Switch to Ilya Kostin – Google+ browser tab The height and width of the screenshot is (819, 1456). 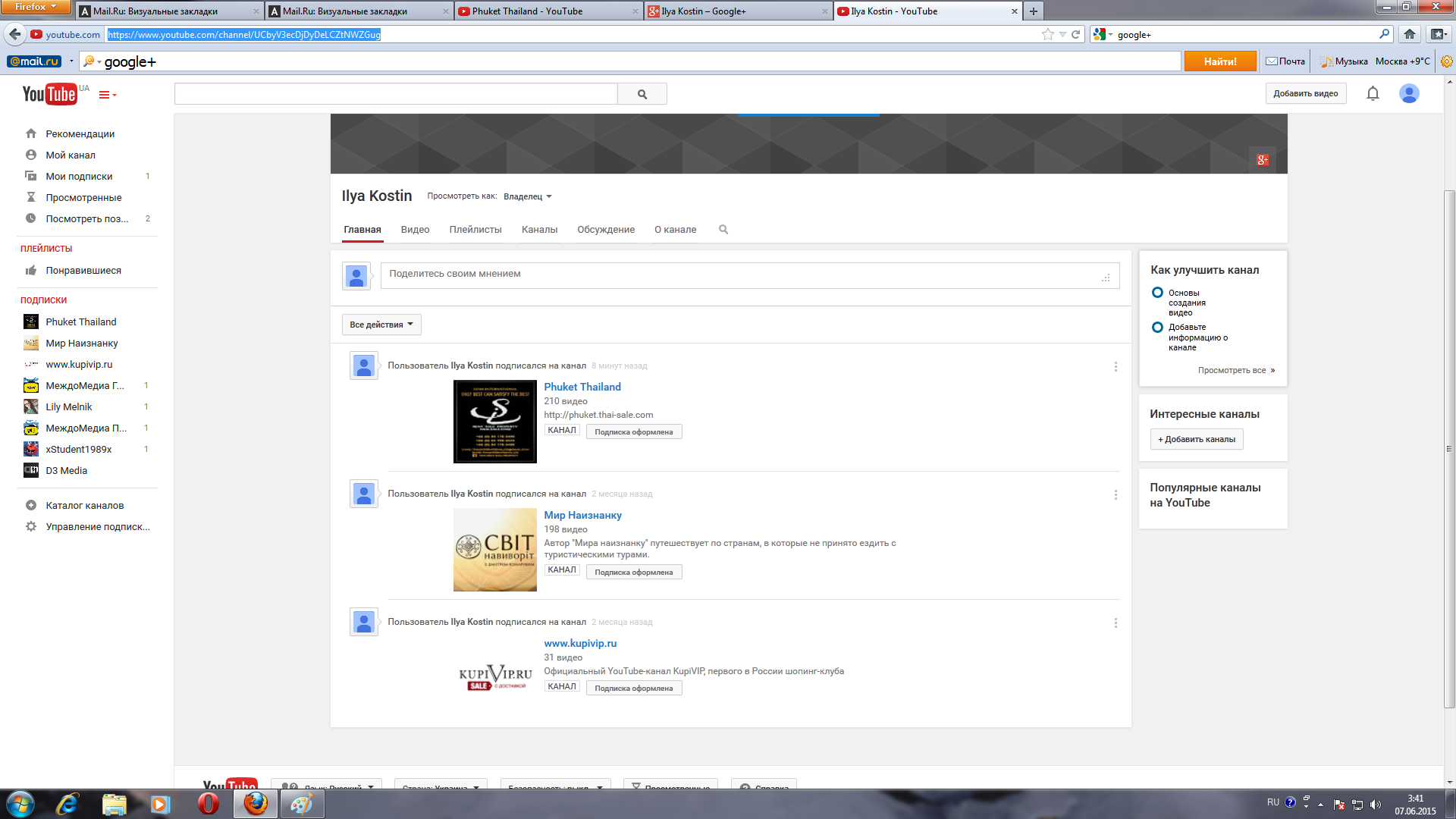coord(739,11)
